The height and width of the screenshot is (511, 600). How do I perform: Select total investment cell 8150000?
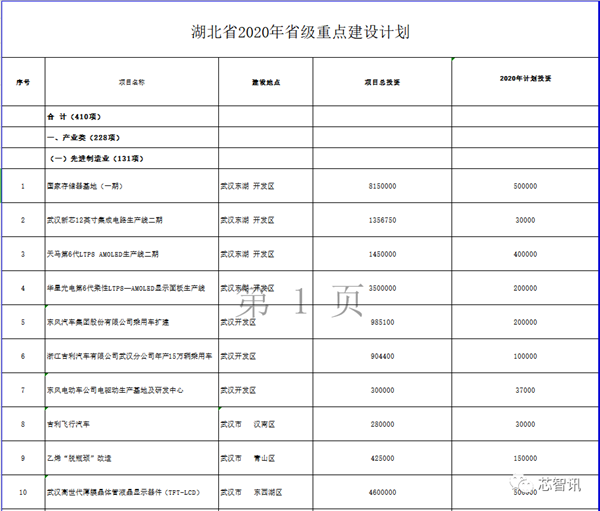click(382, 186)
